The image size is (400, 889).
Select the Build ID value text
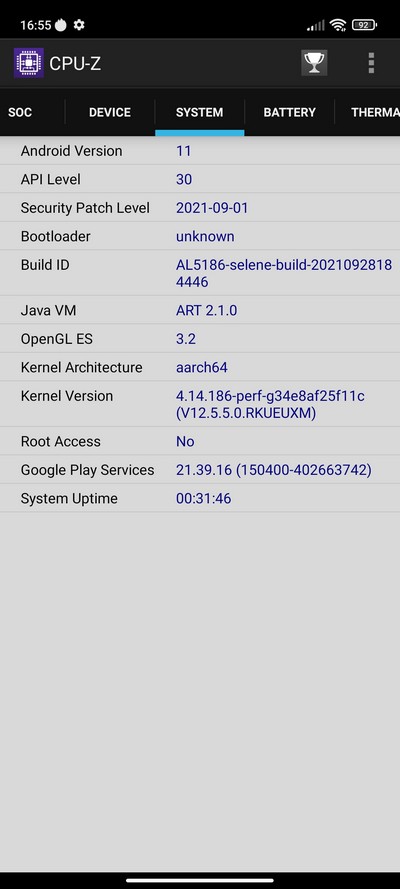(x=284, y=273)
